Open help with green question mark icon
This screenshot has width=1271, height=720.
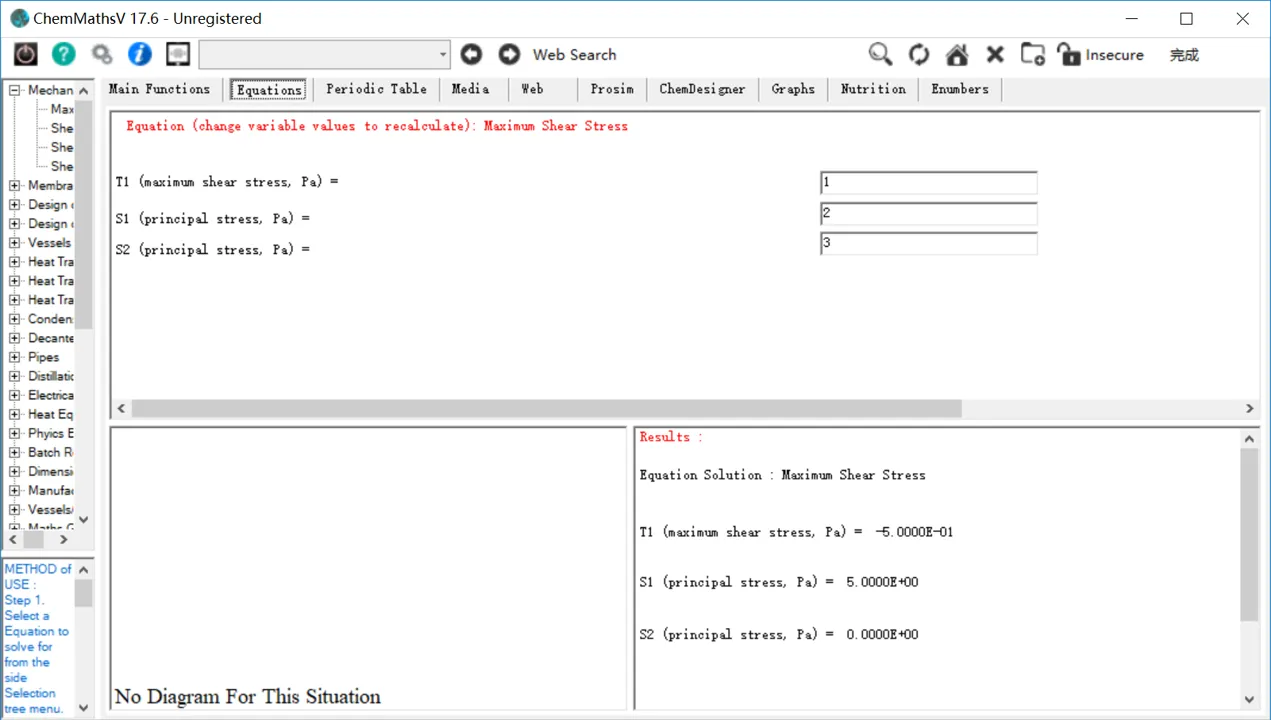[64, 54]
